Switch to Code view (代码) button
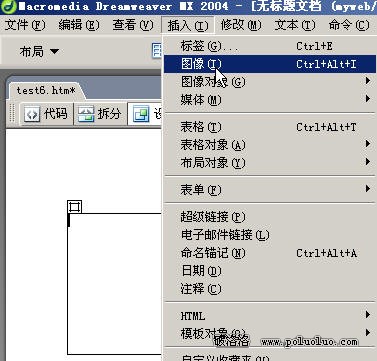 tap(46, 114)
